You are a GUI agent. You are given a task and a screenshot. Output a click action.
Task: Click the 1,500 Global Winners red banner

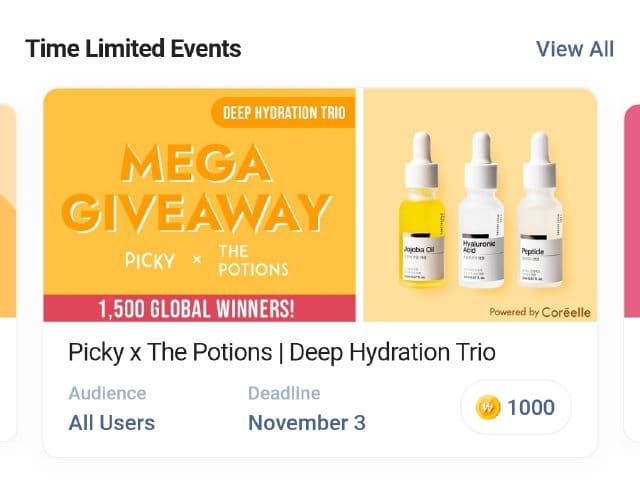[x=200, y=309]
